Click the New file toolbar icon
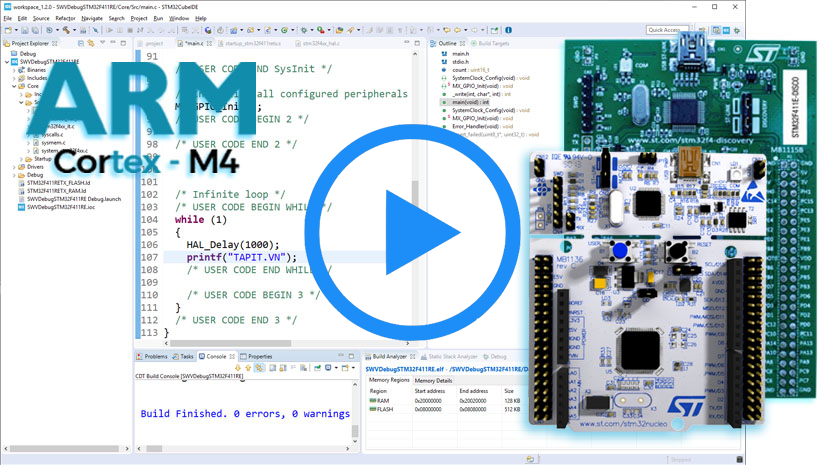This screenshot has width=825, height=465. pos(7,30)
